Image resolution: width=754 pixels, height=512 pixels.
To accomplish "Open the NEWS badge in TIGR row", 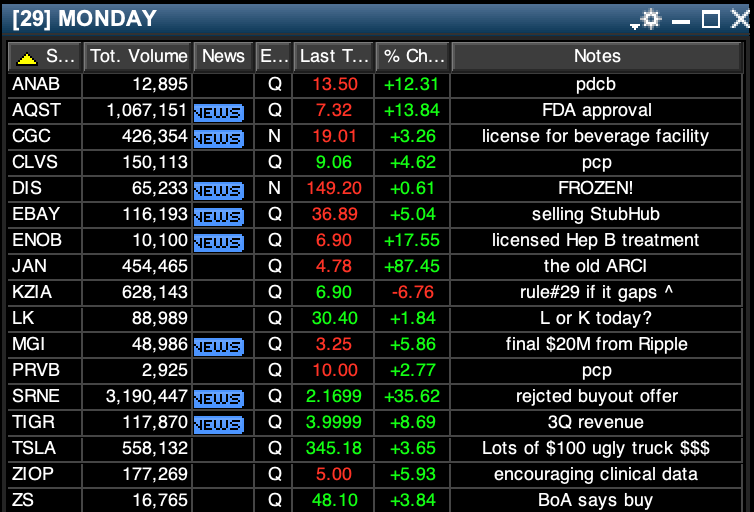I will tap(219, 424).
